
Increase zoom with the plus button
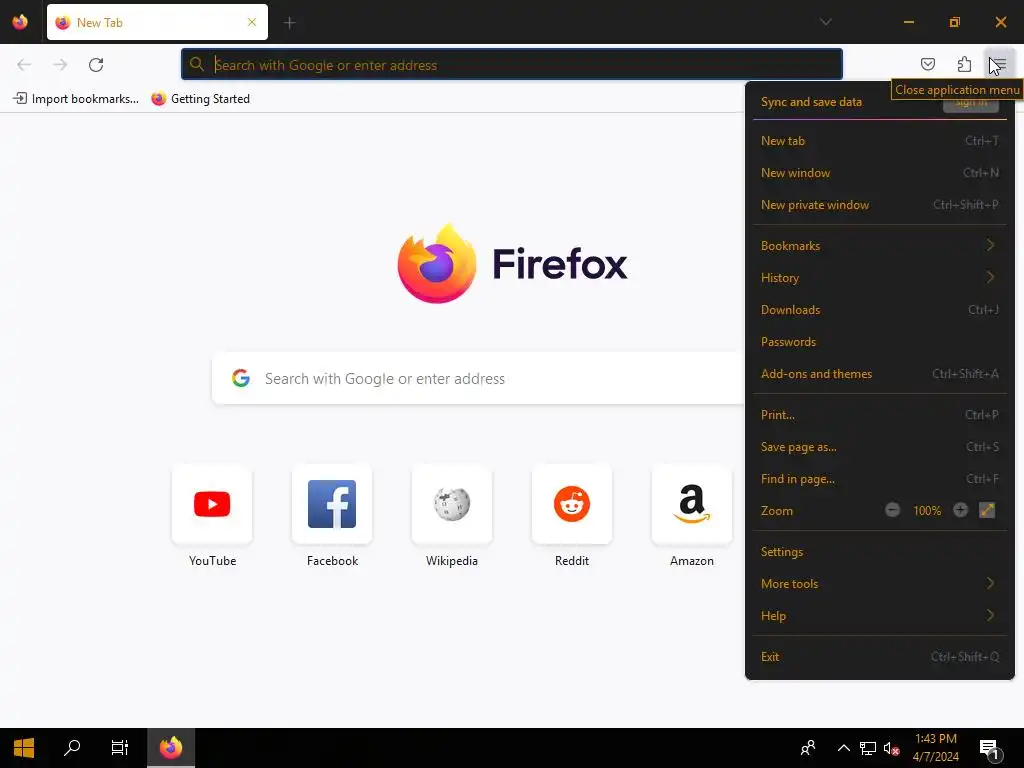point(960,510)
